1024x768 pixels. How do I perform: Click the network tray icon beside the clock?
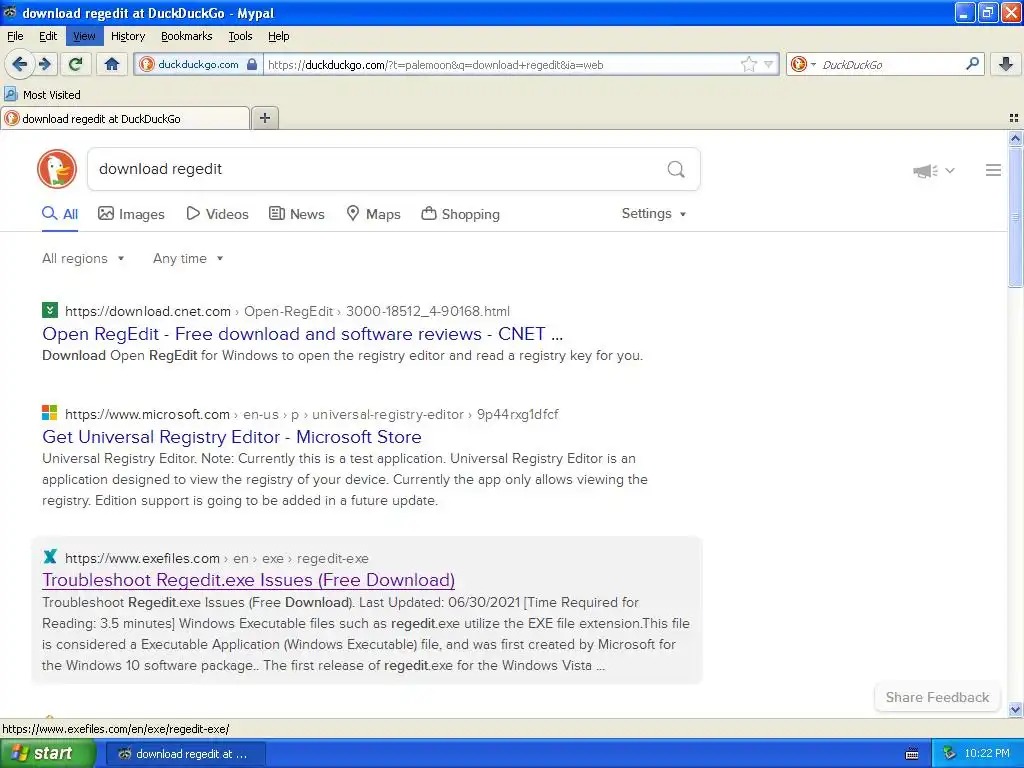coord(950,753)
